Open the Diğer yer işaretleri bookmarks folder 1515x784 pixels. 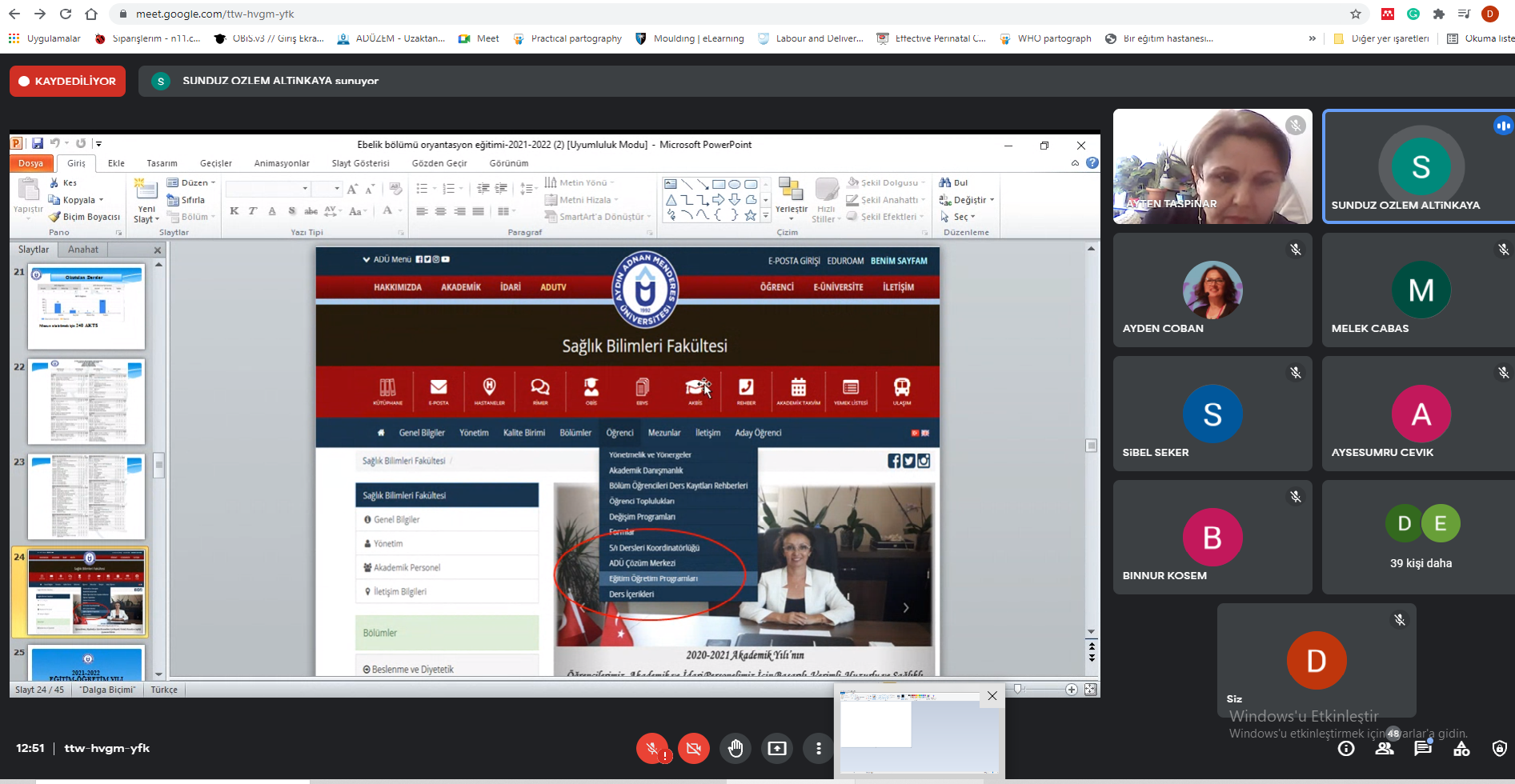pos(1381,38)
